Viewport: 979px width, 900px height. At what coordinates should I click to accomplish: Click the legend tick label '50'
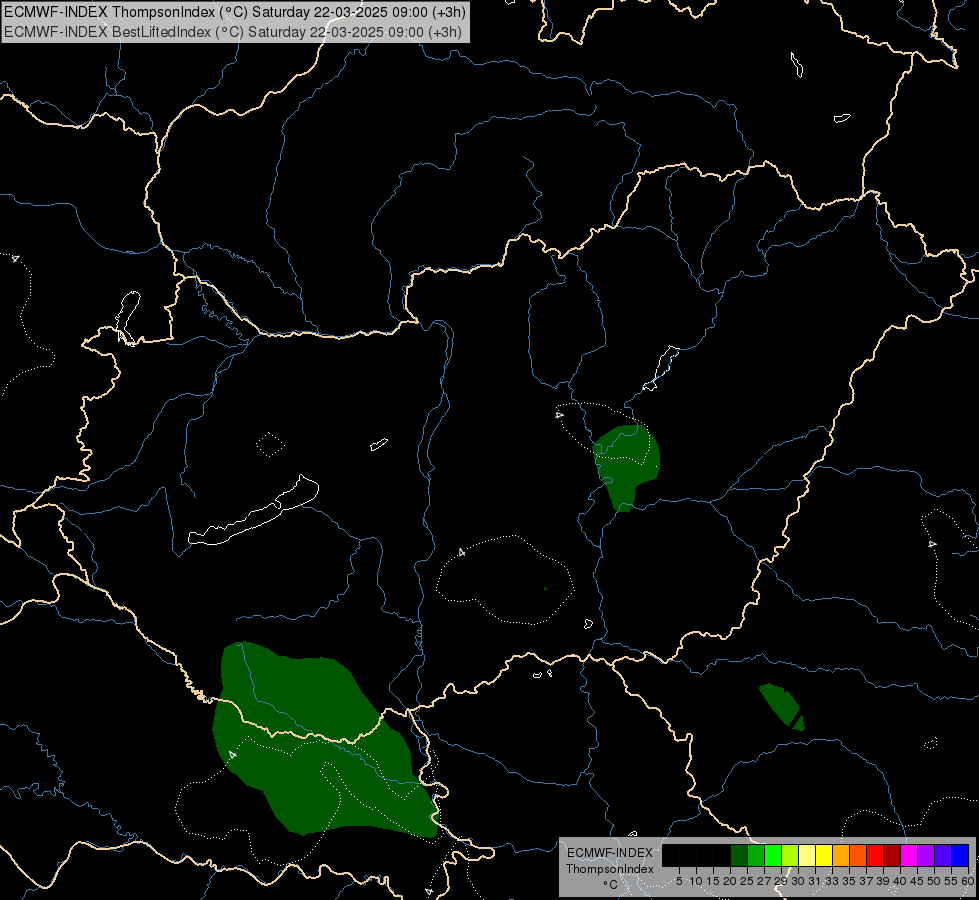[934, 881]
